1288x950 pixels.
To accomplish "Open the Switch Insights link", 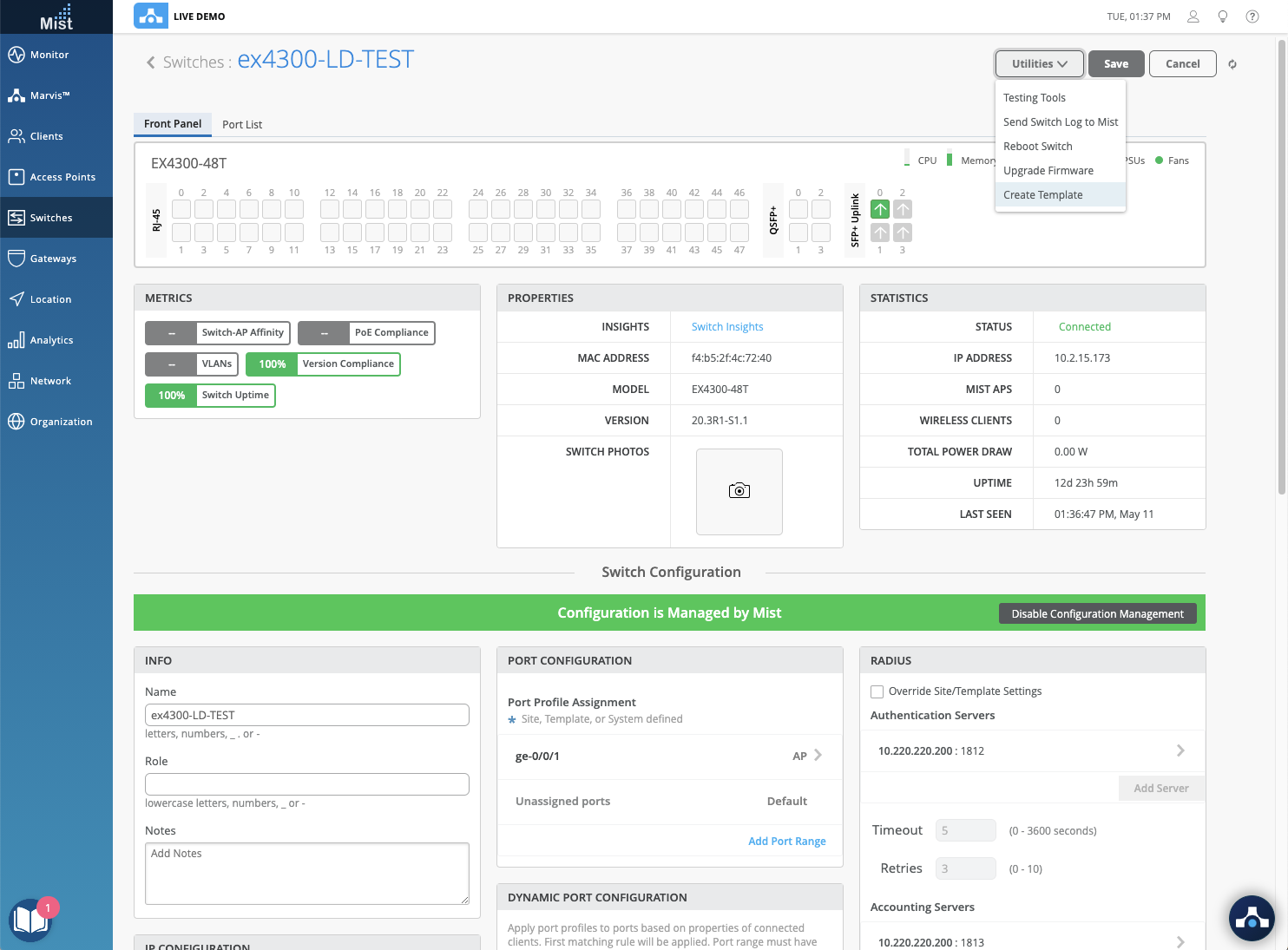I will pyautogui.click(x=727, y=327).
